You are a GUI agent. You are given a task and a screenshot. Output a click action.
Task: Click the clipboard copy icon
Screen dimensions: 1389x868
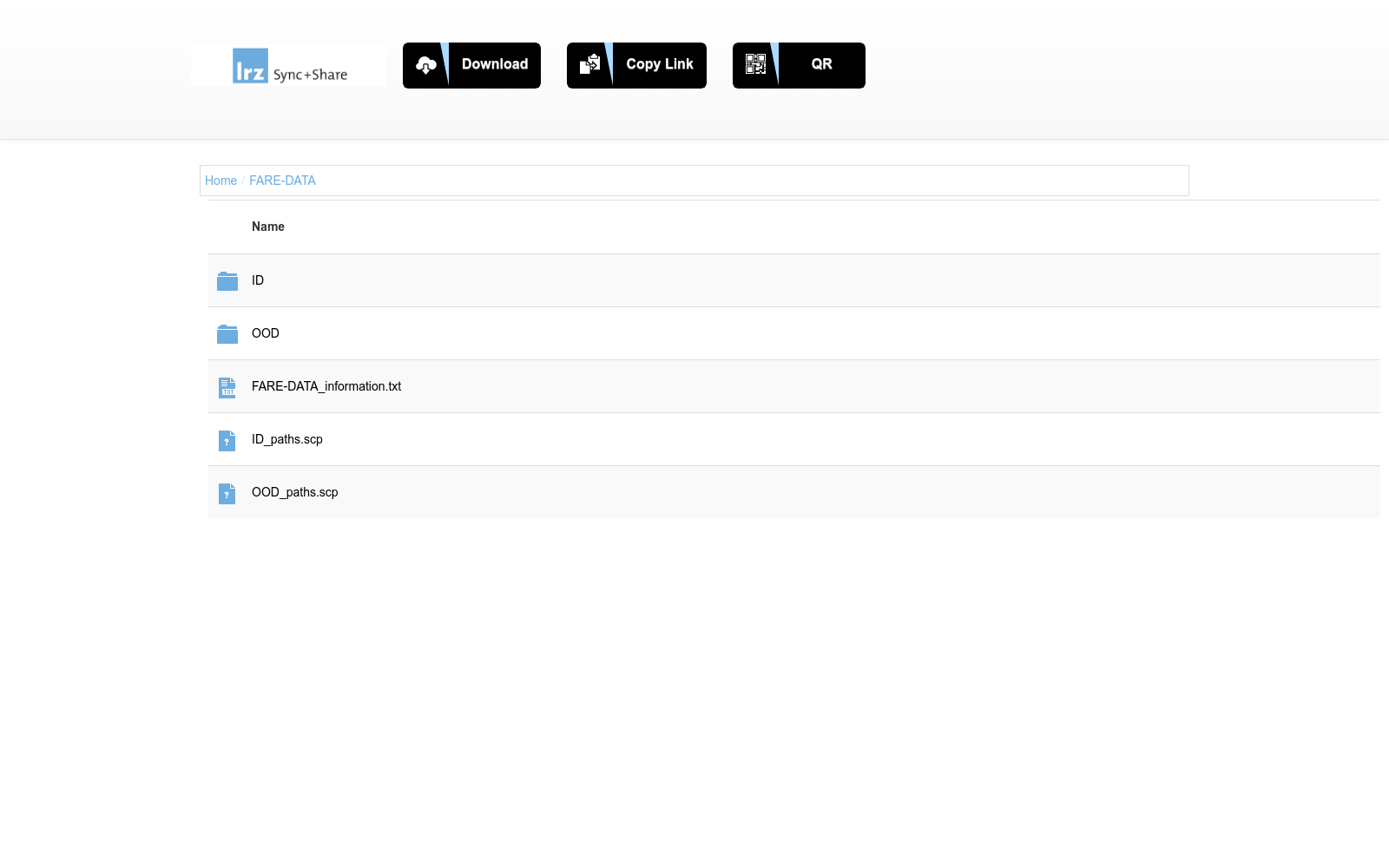tap(590, 64)
